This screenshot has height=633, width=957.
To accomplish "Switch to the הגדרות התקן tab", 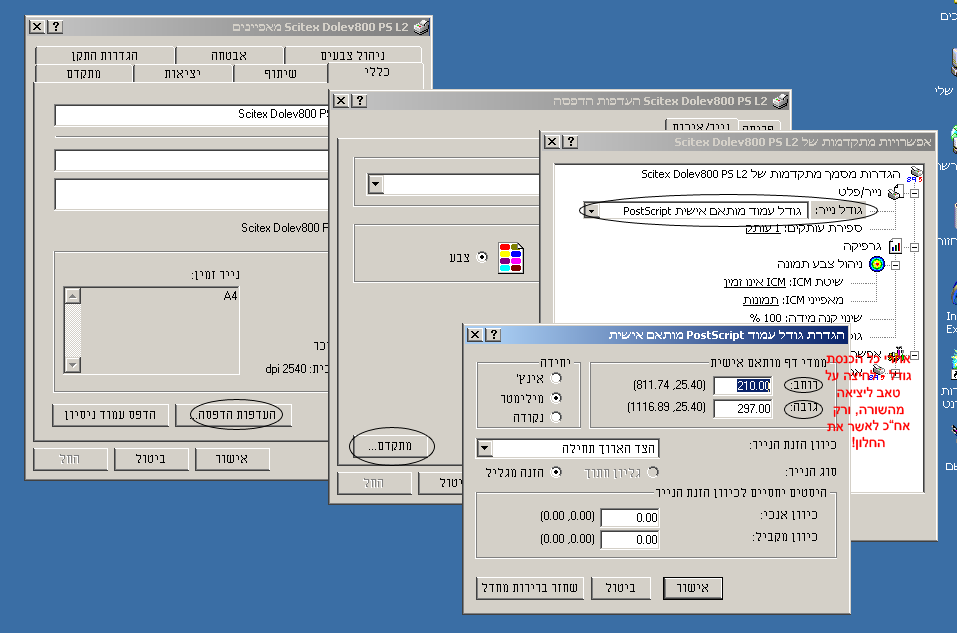I will click(x=105, y=55).
